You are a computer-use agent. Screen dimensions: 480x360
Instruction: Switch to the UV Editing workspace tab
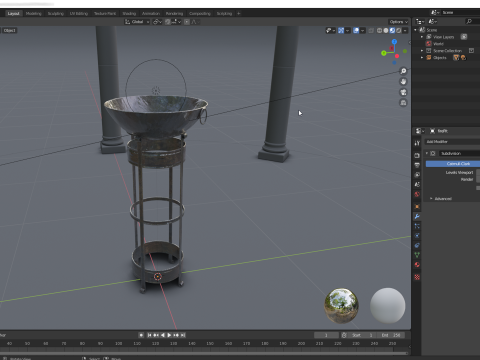click(79, 13)
